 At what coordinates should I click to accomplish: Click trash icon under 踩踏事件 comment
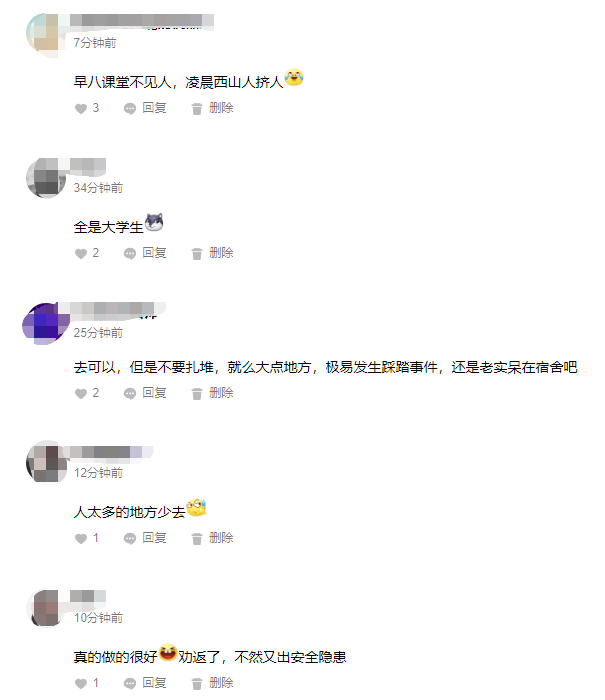click(196, 393)
